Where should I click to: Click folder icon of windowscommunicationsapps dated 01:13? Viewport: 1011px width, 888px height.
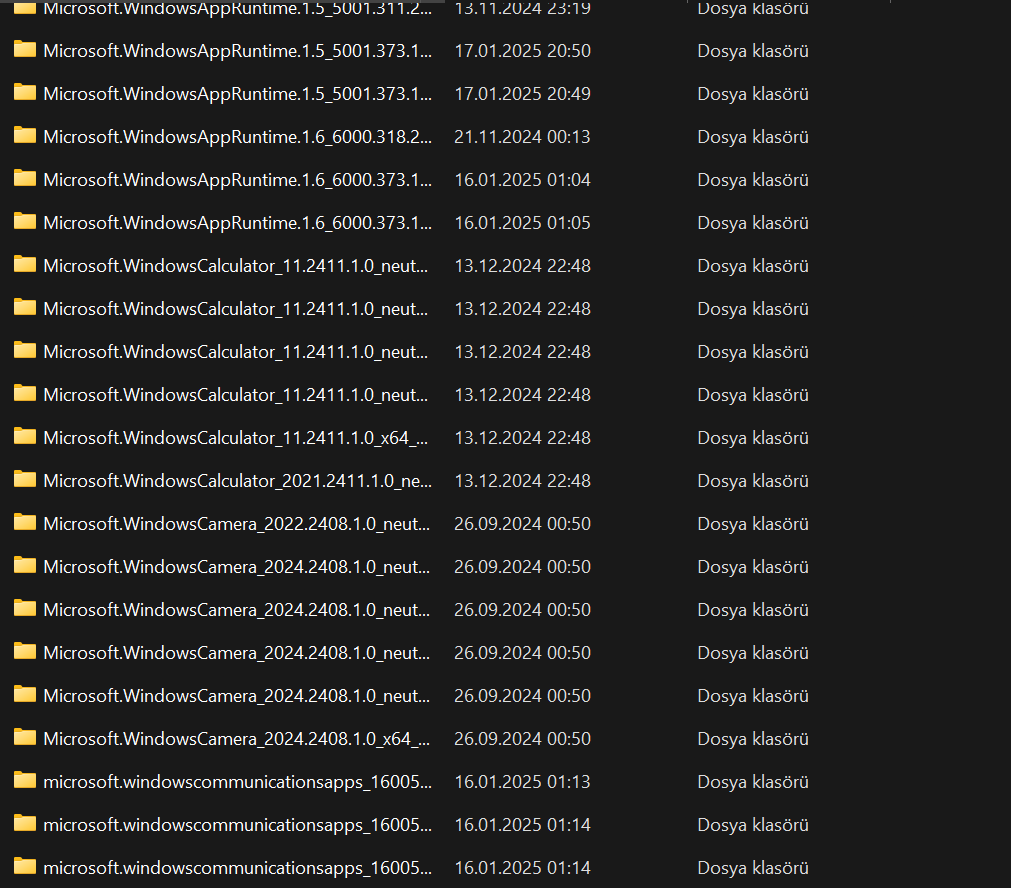25,780
